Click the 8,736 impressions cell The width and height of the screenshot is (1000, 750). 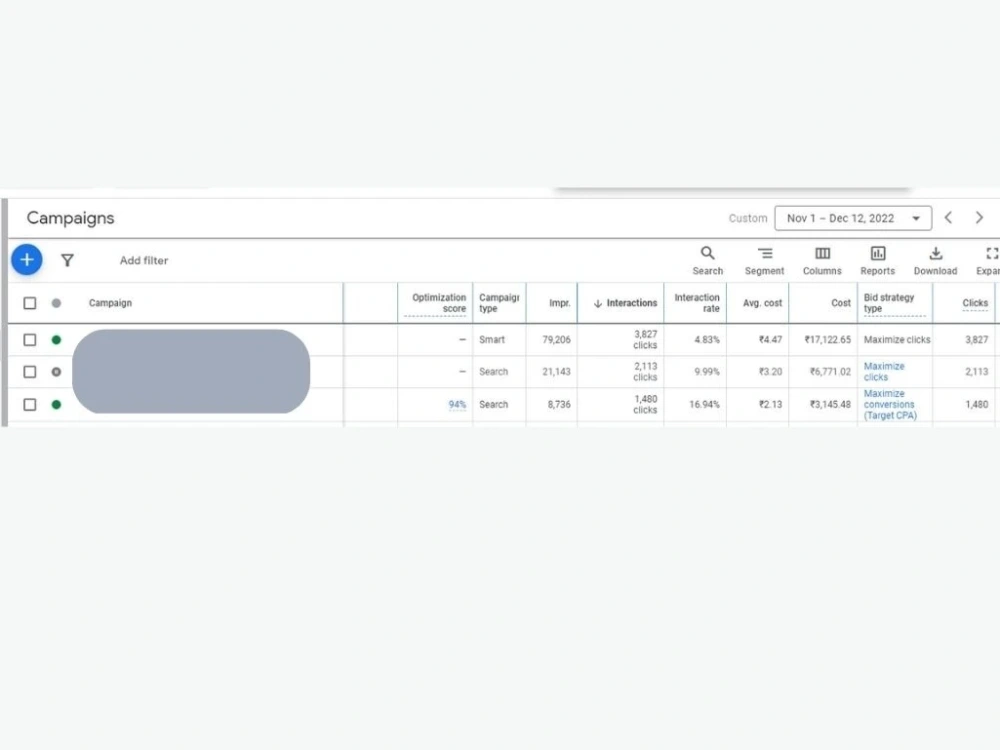pyautogui.click(x=559, y=404)
